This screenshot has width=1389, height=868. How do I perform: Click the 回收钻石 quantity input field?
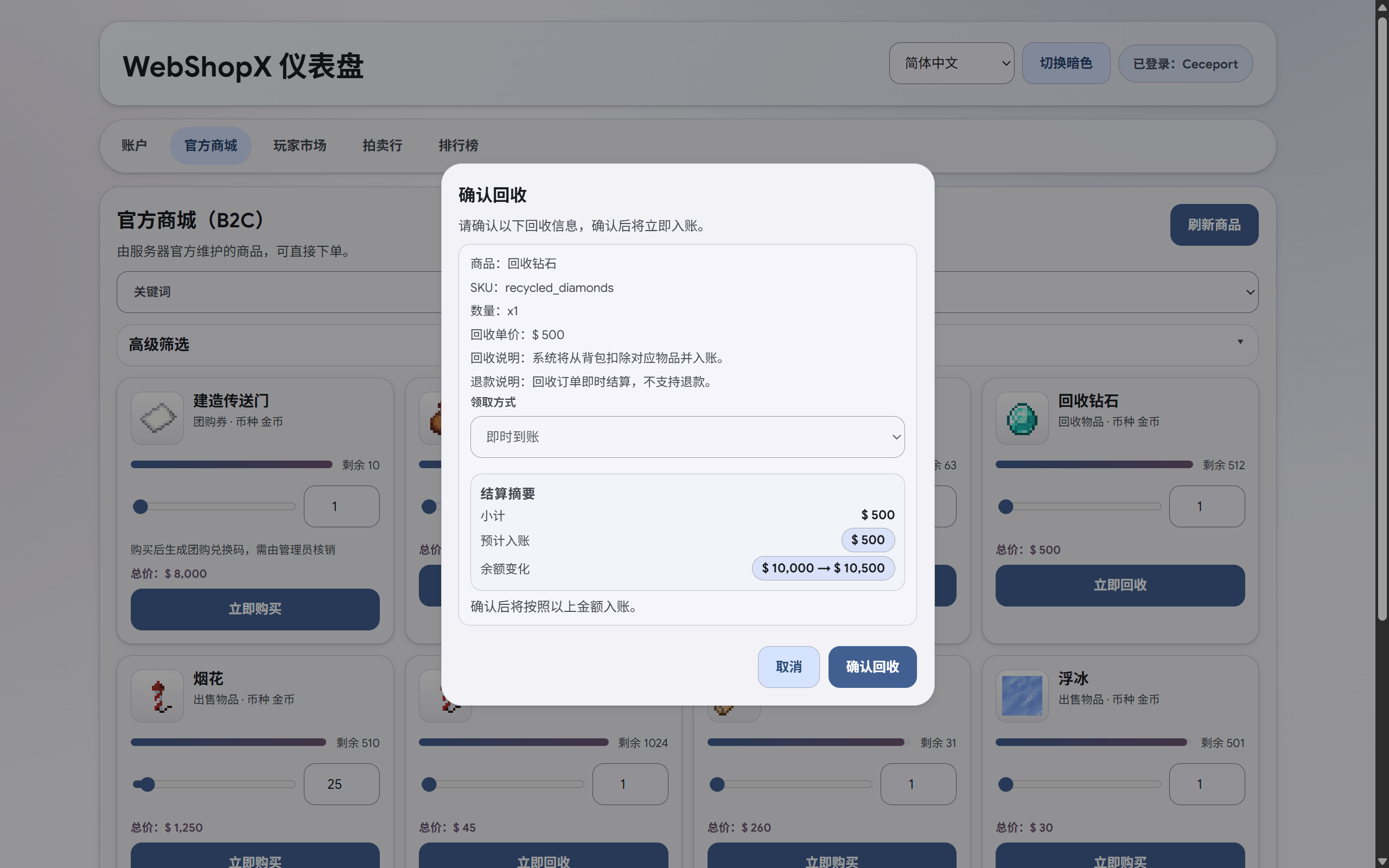point(1207,506)
